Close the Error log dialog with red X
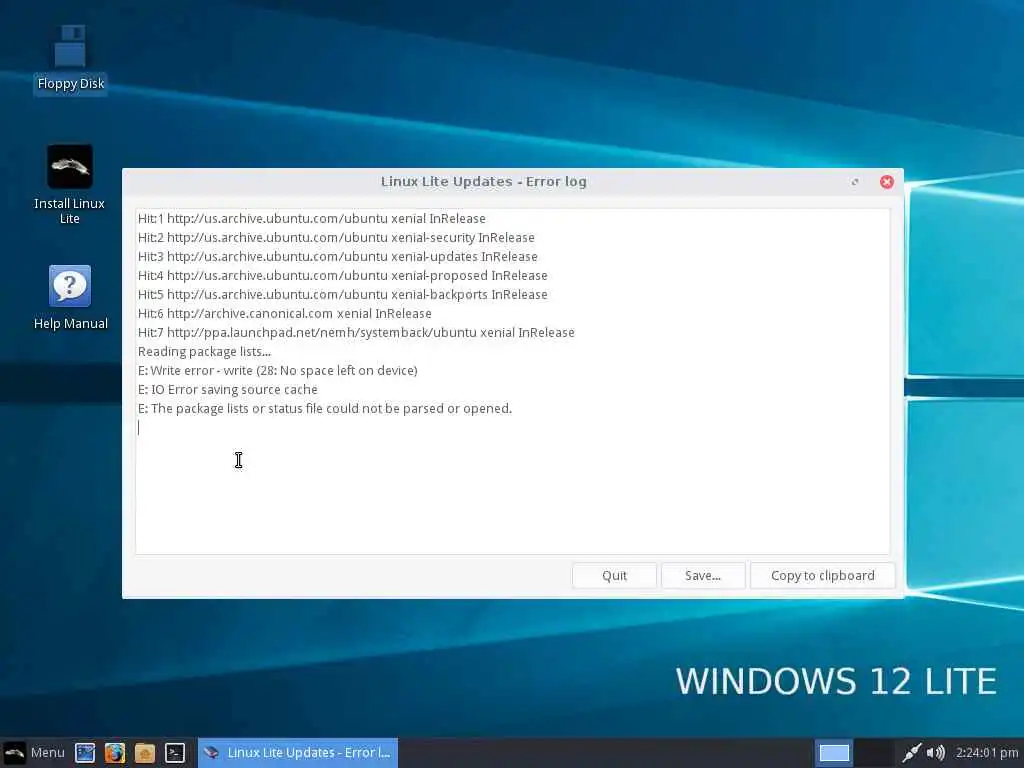This screenshot has height=768, width=1024. [x=886, y=182]
